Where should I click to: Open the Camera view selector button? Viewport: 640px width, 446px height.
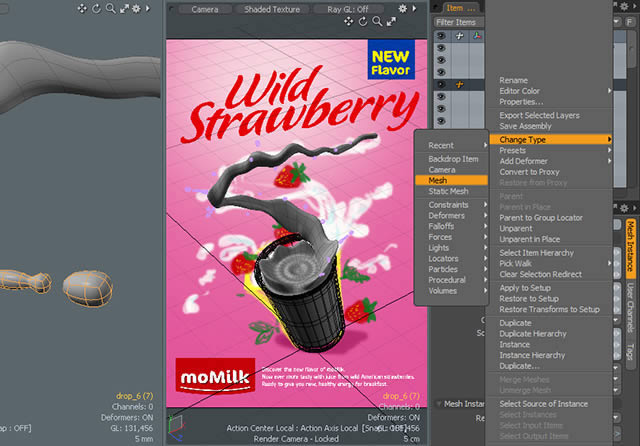click(x=205, y=9)
